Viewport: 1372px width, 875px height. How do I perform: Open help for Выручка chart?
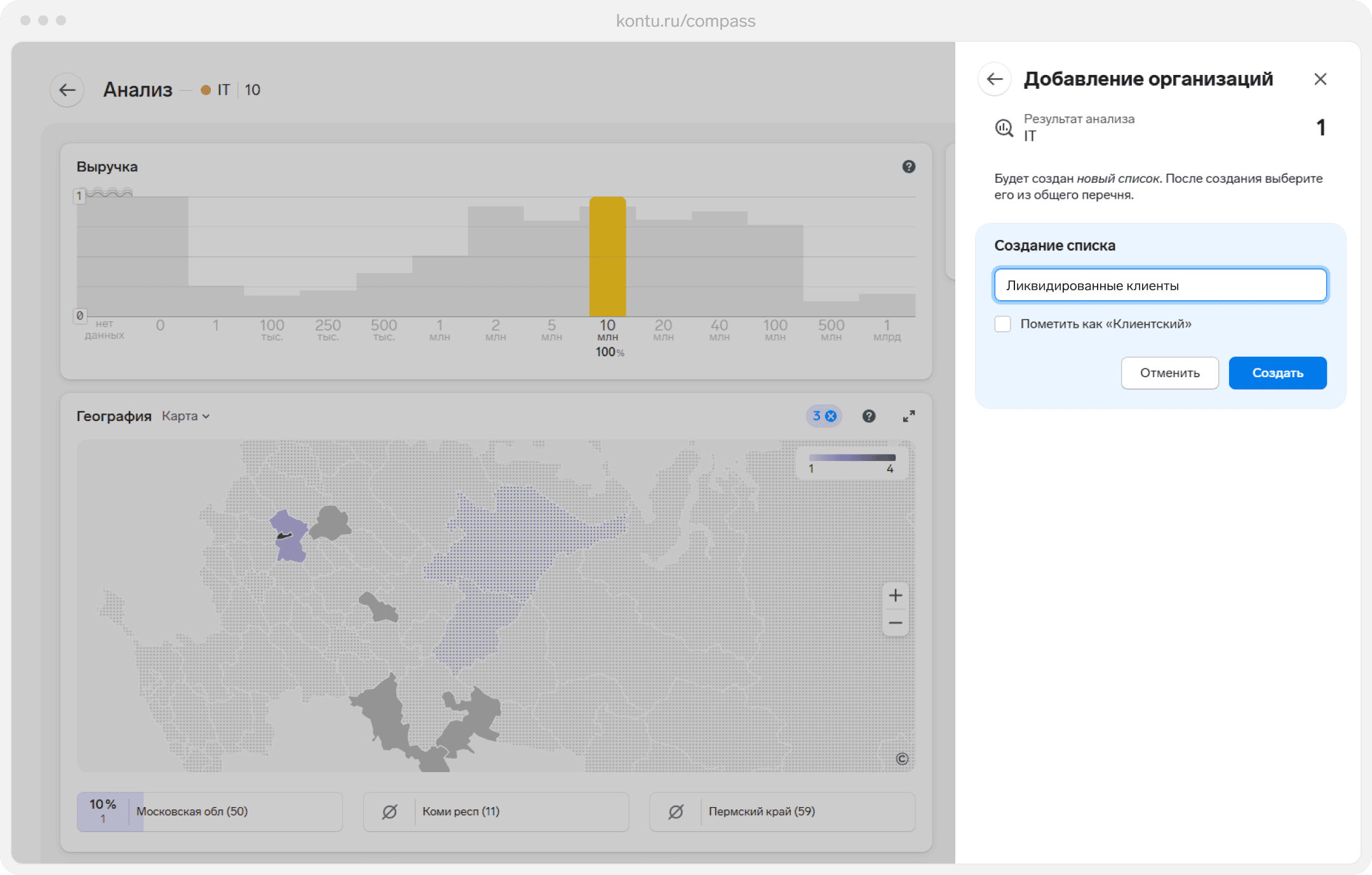tap(909, 166)
